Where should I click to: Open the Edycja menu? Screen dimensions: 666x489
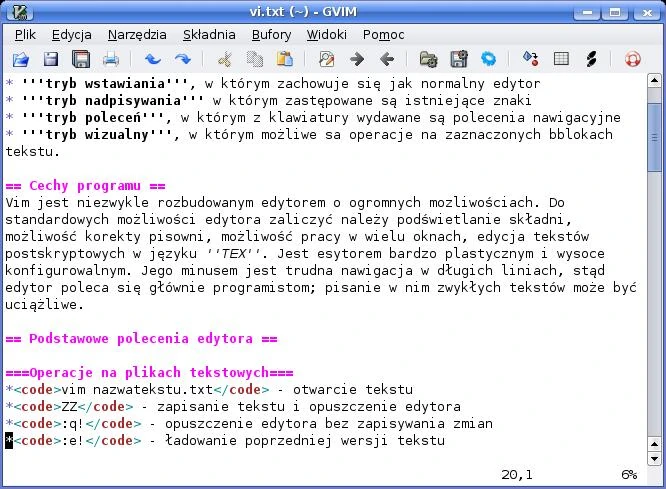(71, 35)
